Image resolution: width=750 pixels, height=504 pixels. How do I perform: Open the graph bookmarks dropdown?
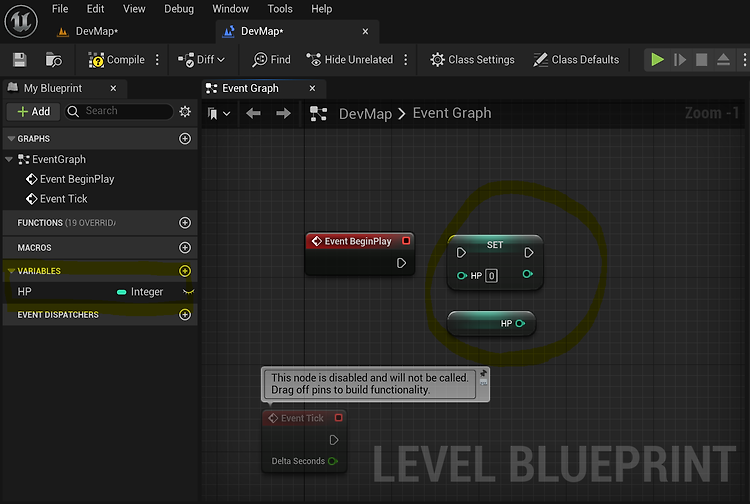click(x=219, y=114)
